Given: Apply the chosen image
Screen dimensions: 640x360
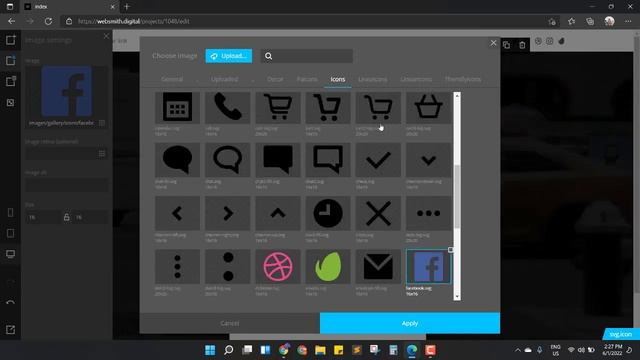Looking at the screenshot, I should pyautogui.click(x=410, y=323).
